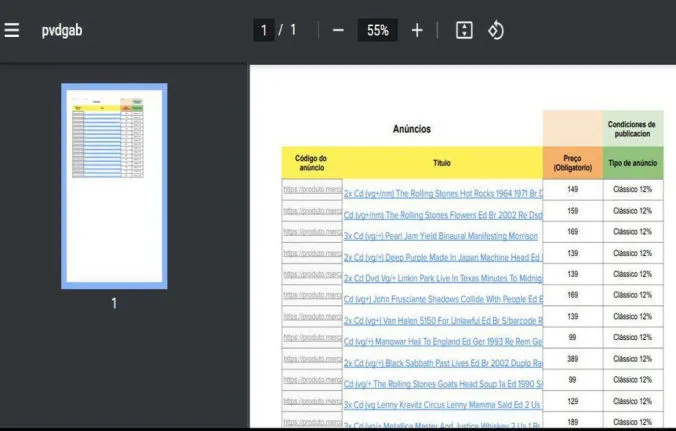The image size is (676, 431).
Task: Open the Rolling Stones Flowers listing link
Action: 442,214
